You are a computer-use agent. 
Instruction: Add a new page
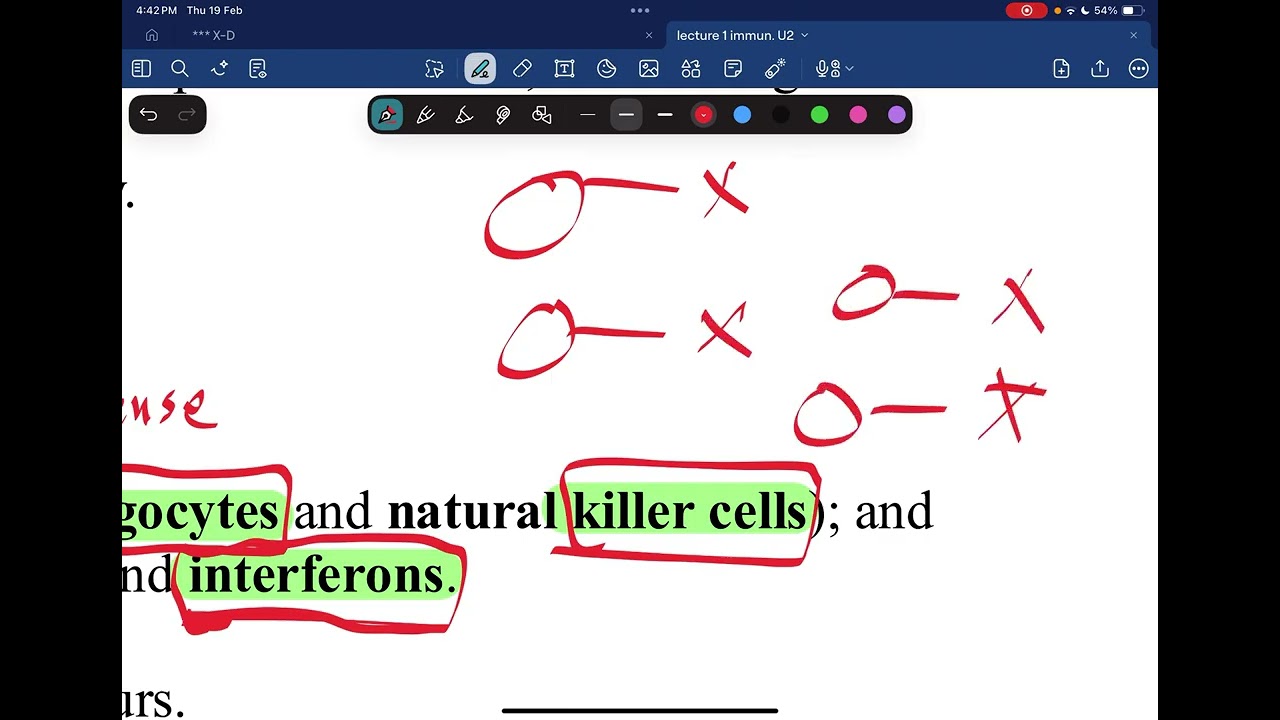point(1061,69)
